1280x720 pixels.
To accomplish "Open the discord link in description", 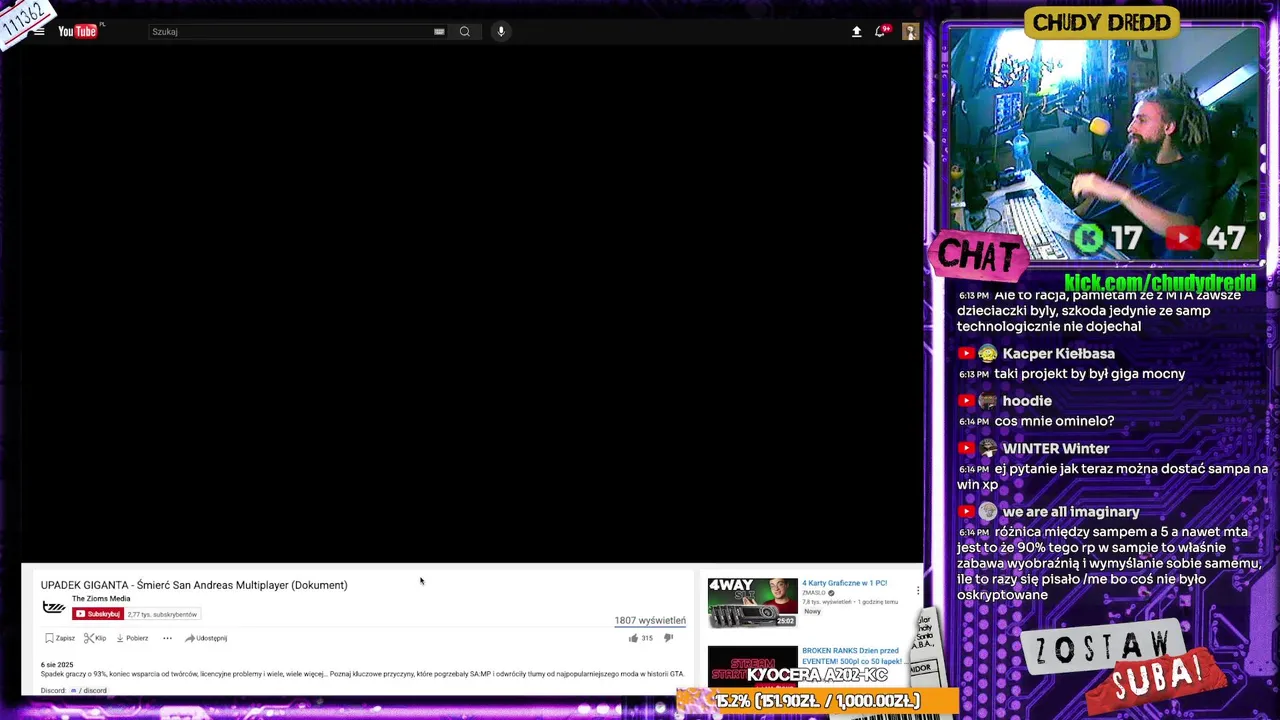I will pos(88,691).
